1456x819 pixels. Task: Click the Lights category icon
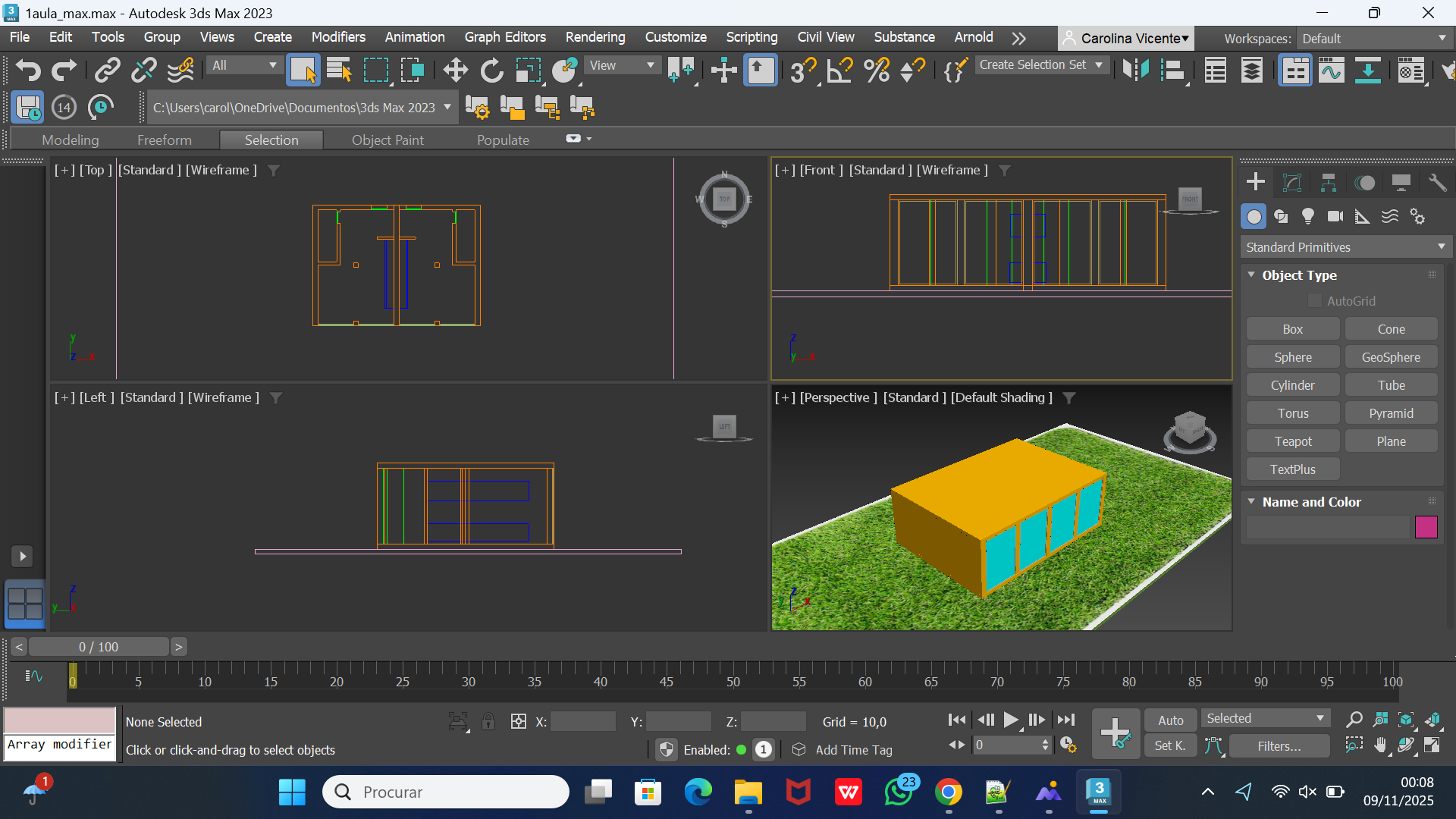tap(1308, 217)
